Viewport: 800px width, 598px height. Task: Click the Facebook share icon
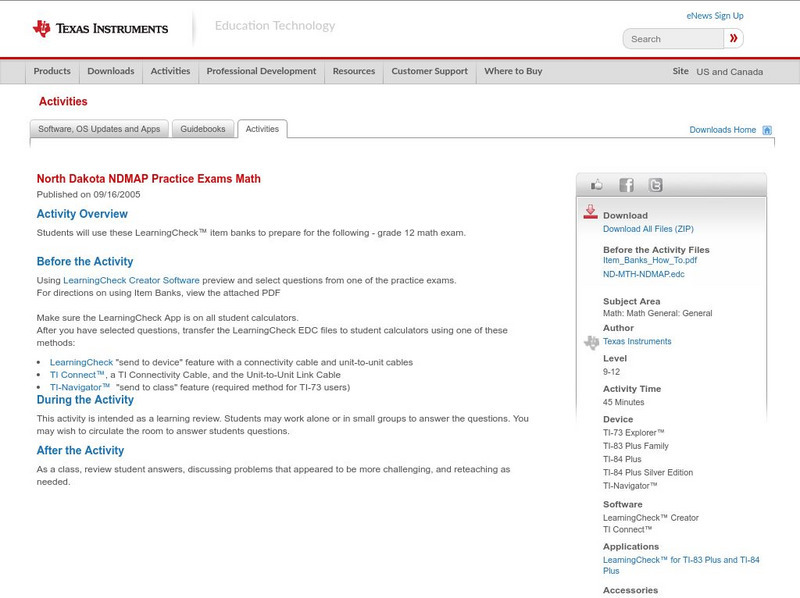pos(626,184)
